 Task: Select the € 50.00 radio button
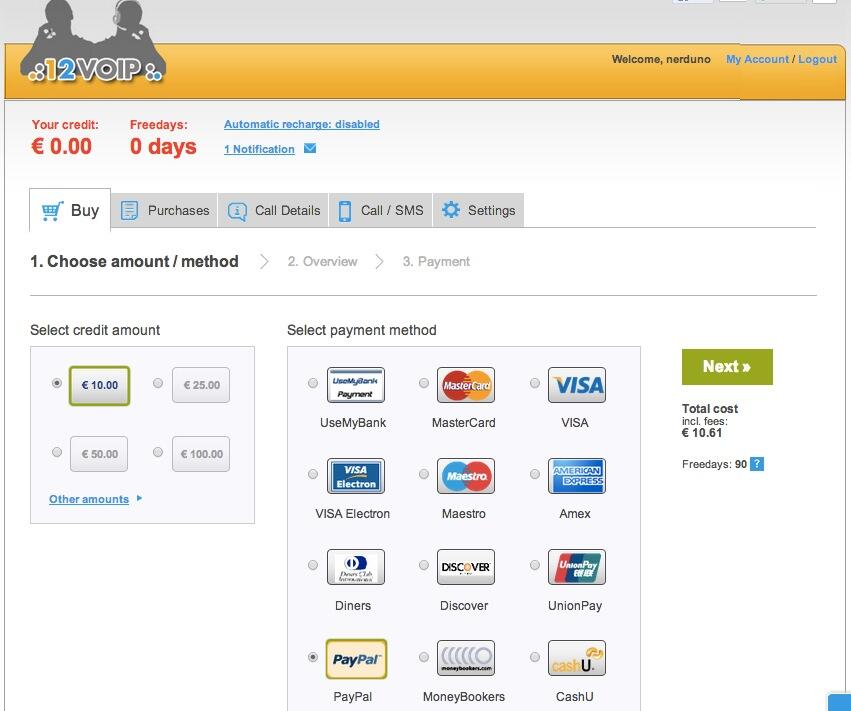[56, 452]
